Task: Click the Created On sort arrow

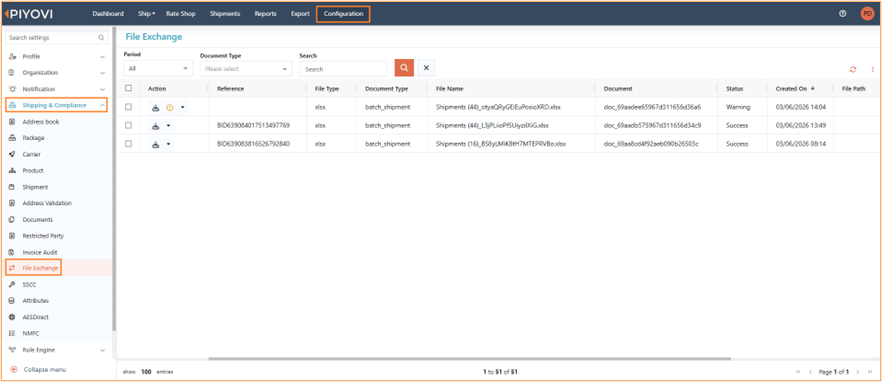Action: (813, 88)
